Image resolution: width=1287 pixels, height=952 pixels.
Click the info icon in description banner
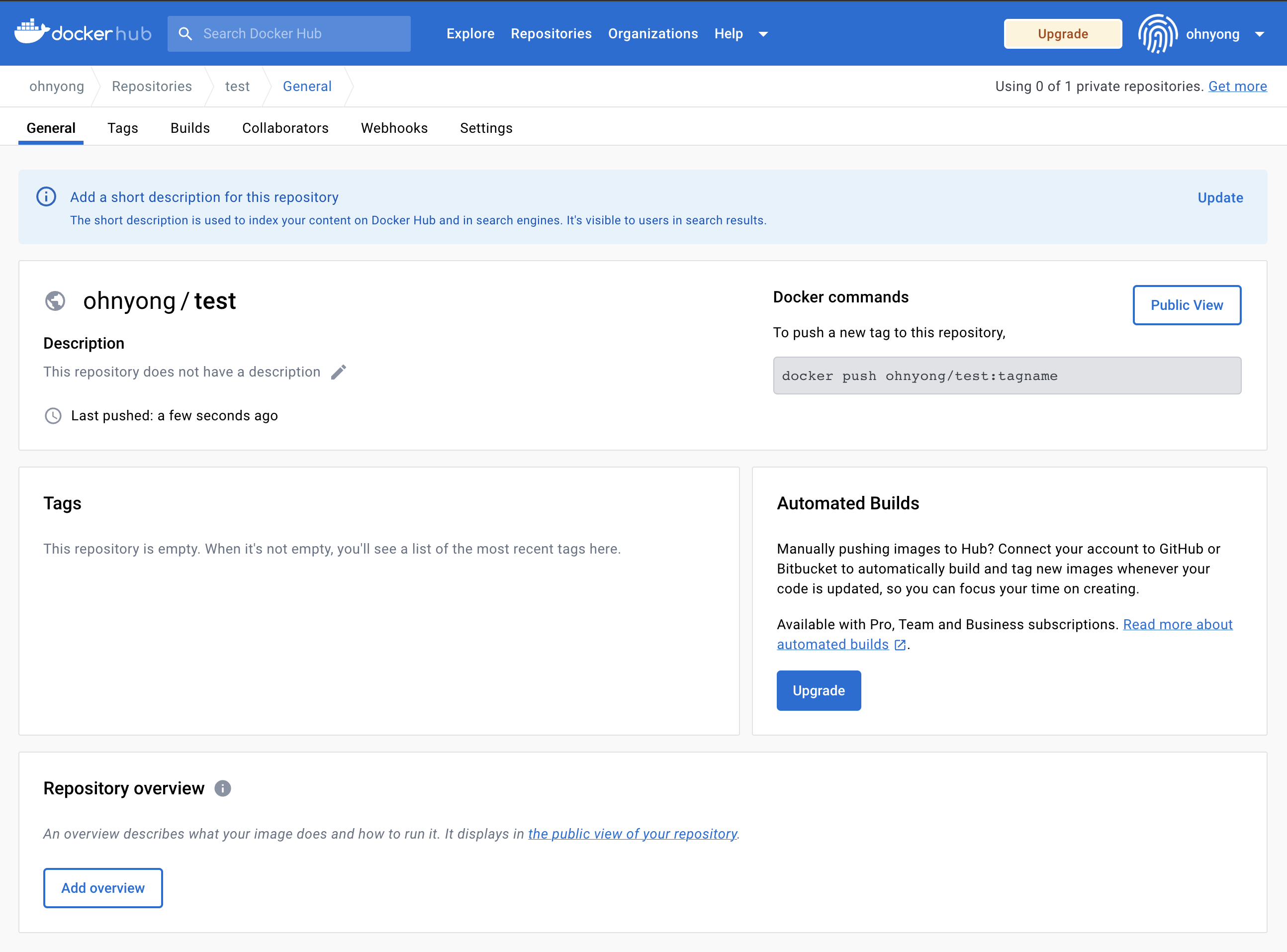pyautogui.click(x=46, y=197)
